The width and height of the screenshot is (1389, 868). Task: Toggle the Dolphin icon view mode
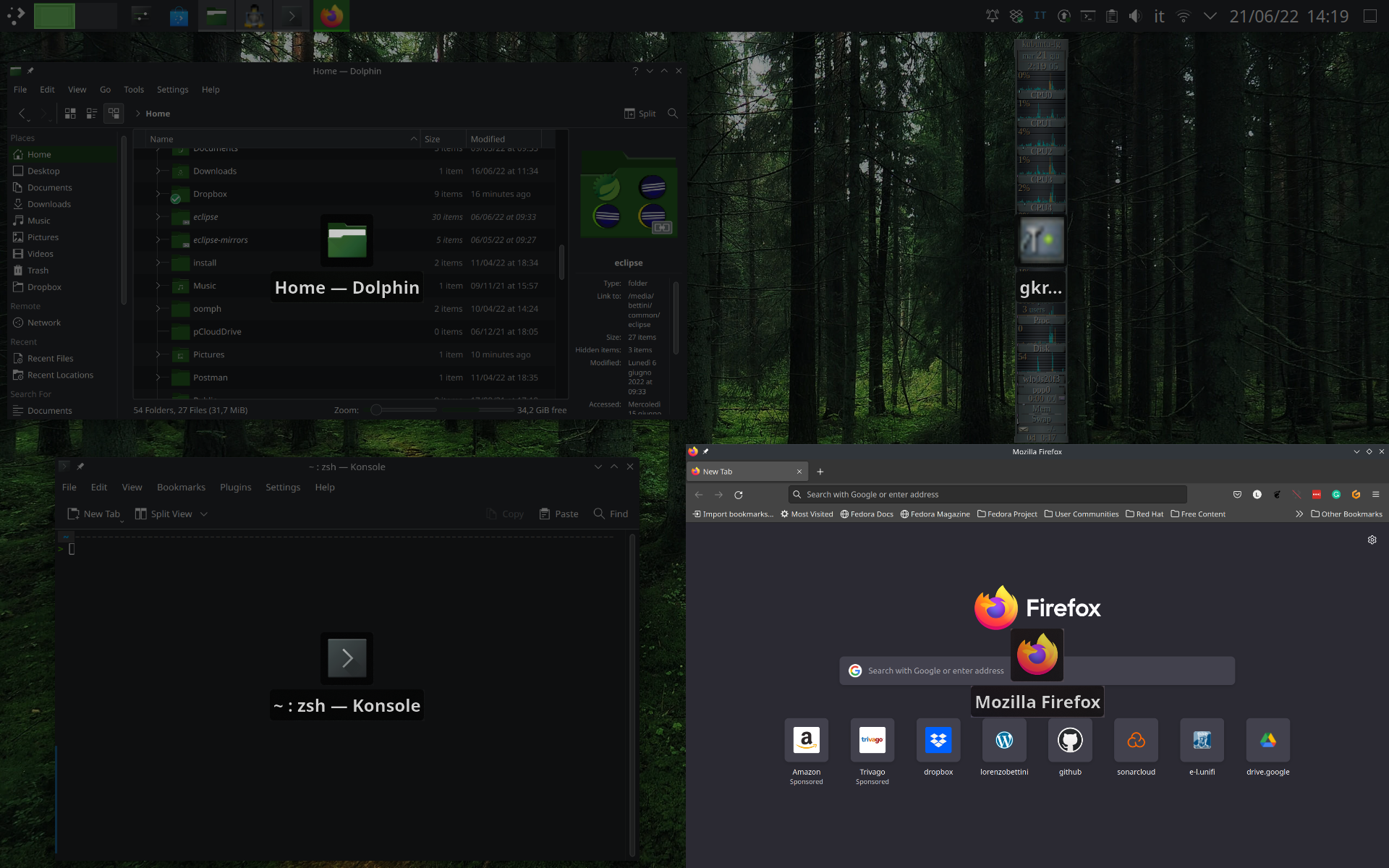[x=70, y=112]
